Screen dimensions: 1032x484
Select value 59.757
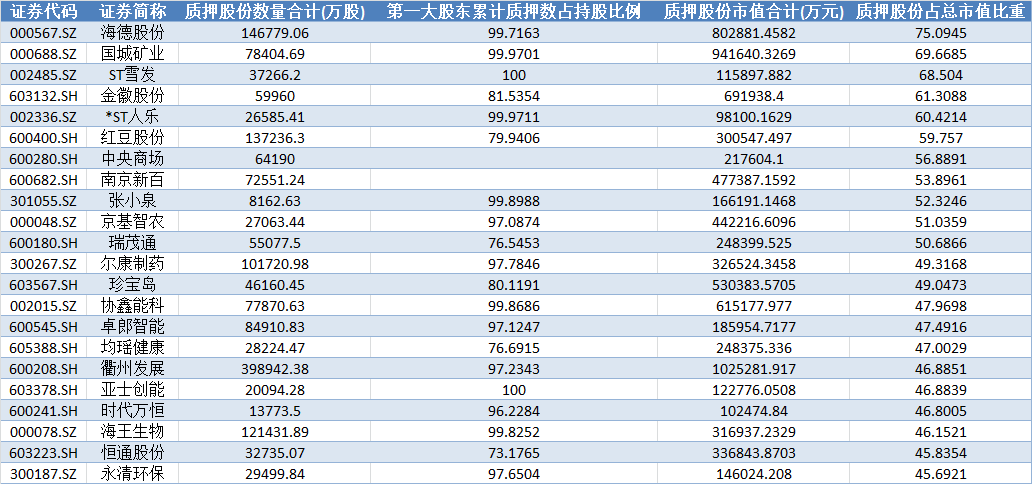tap(943, 138)
